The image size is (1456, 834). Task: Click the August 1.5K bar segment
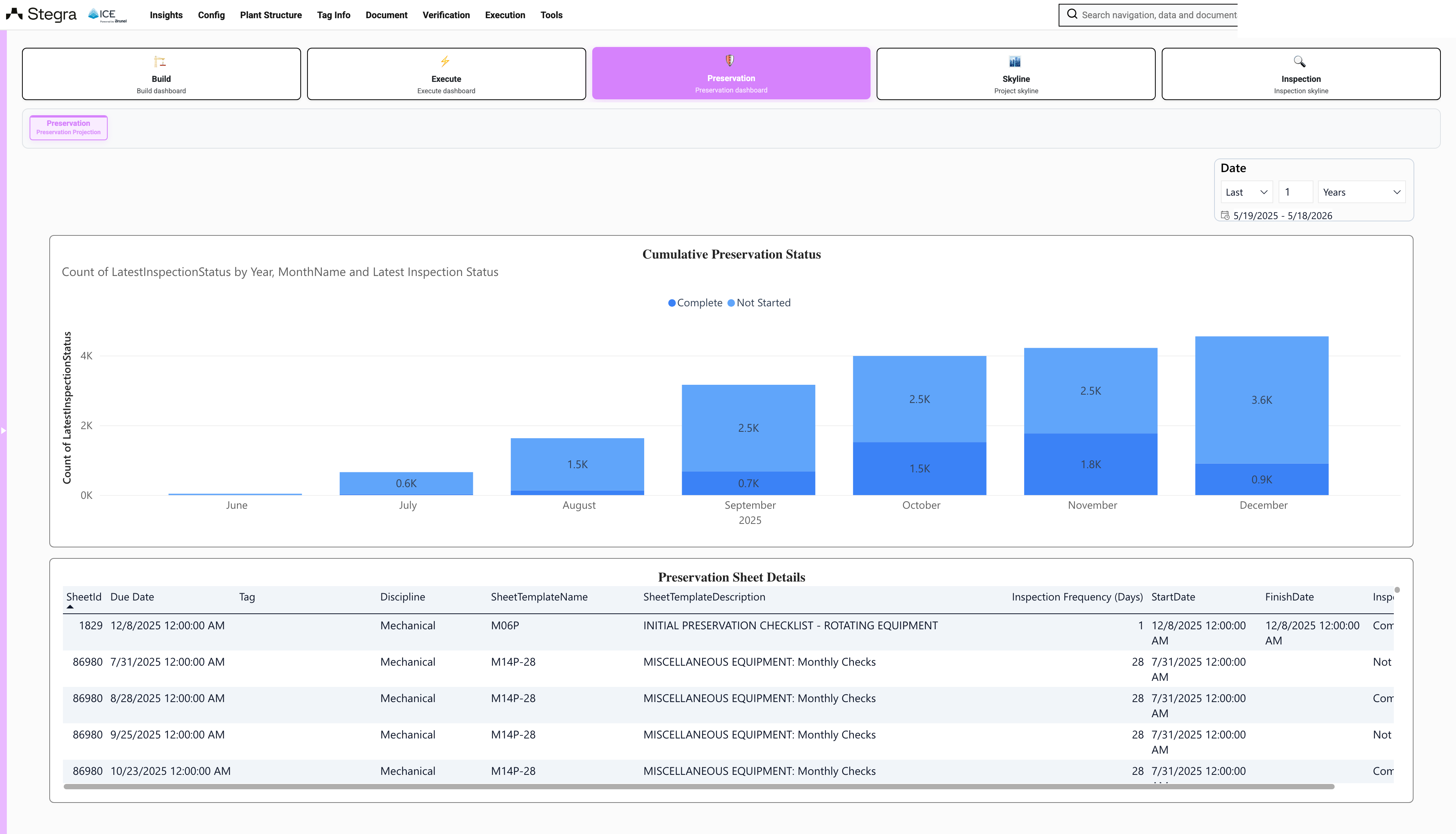pyautogui.click(x=577, y=464)
